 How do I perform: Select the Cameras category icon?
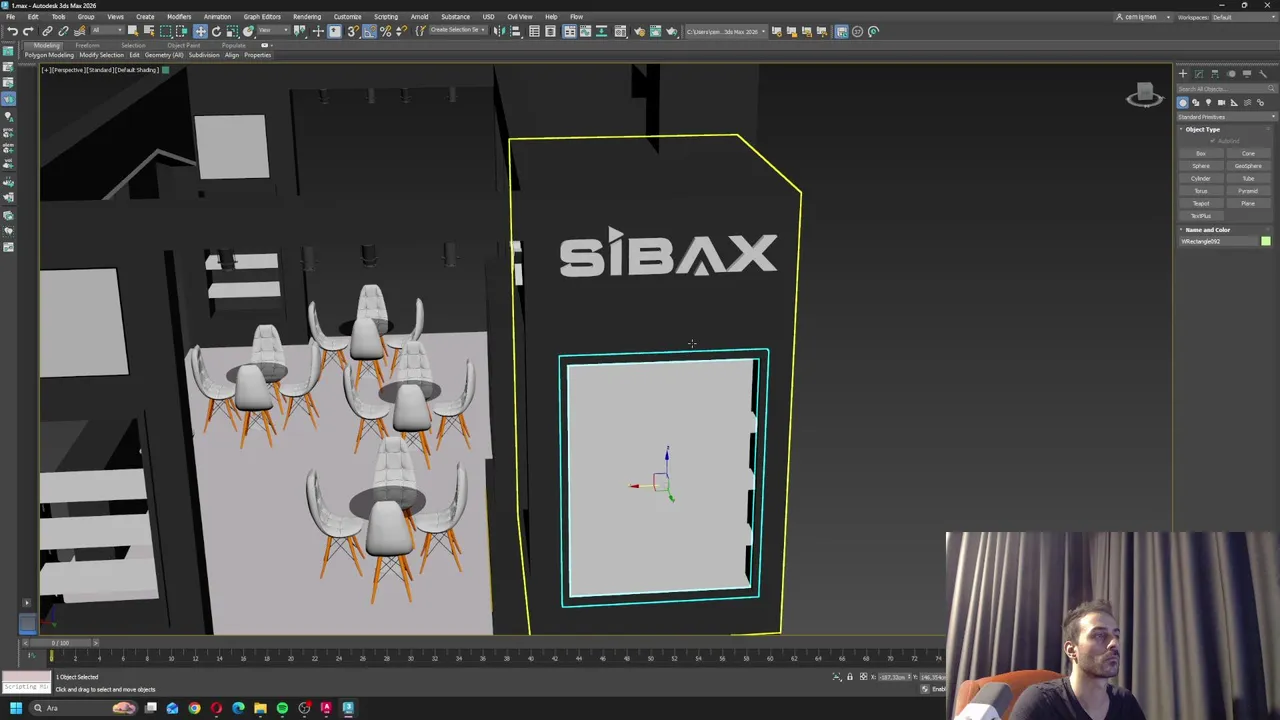coord(1221,102)
